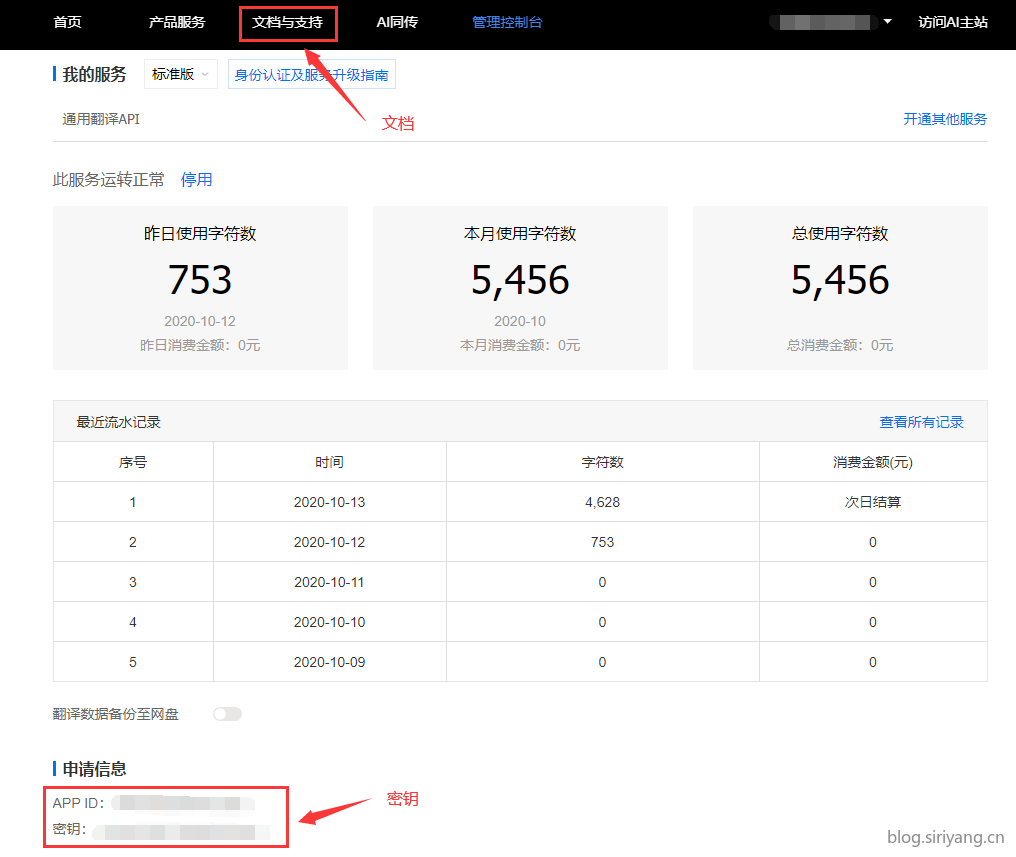1016x857 pixels.
Task: Click the 昨日使用字符数 statistics card
Action: [200, 288]
